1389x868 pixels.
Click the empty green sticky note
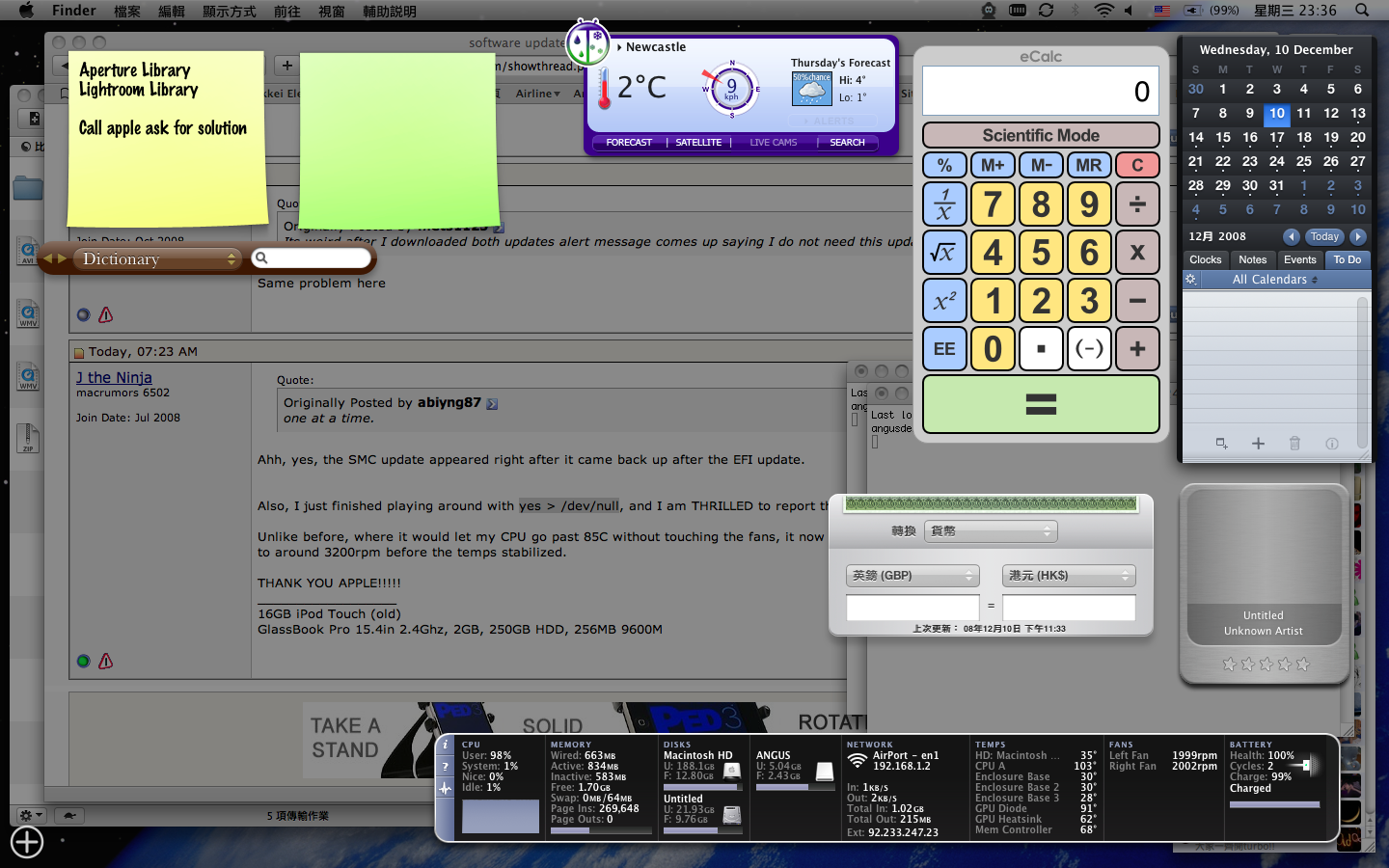pos(399,140)
